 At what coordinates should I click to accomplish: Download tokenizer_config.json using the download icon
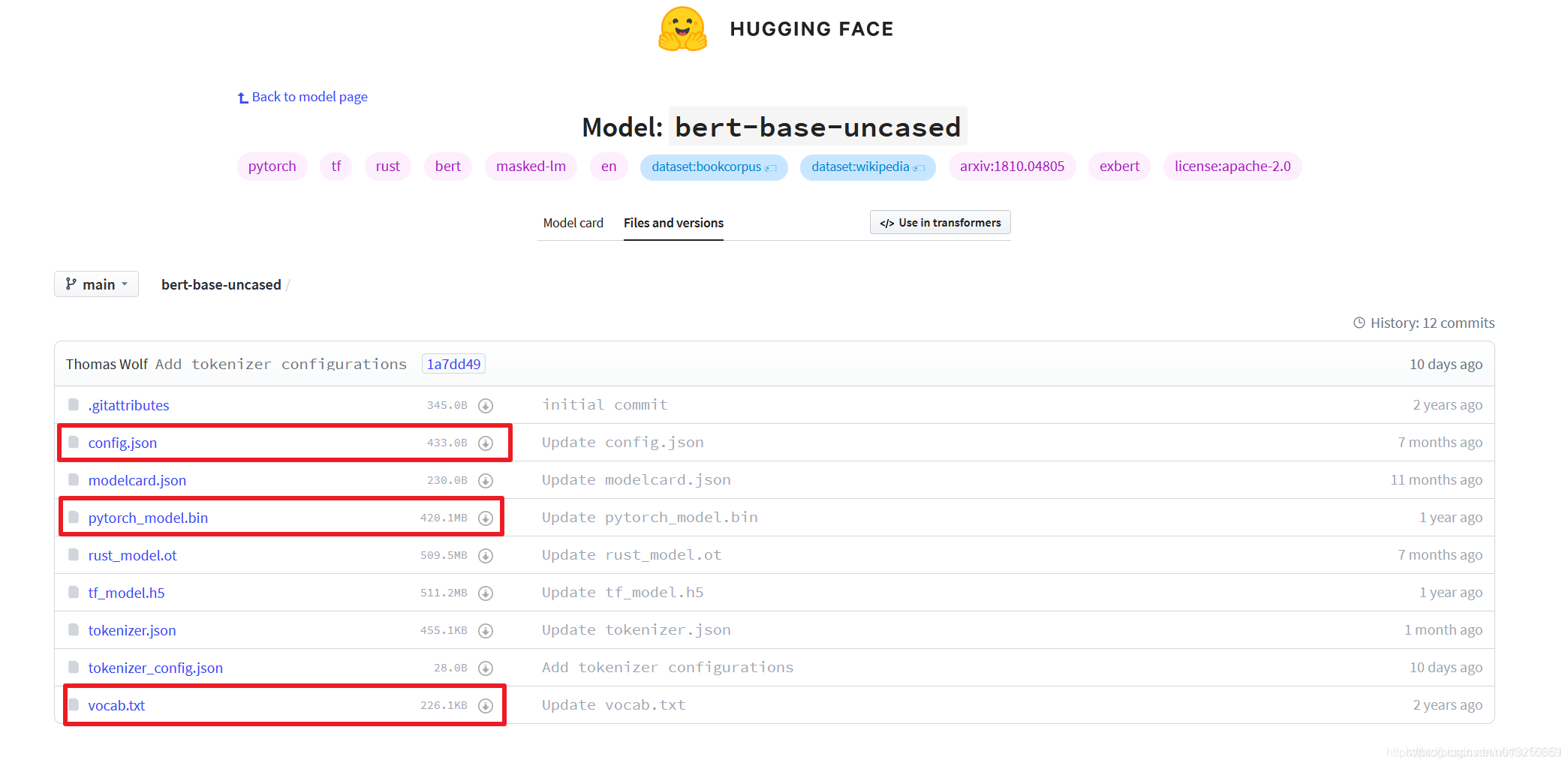486,668
